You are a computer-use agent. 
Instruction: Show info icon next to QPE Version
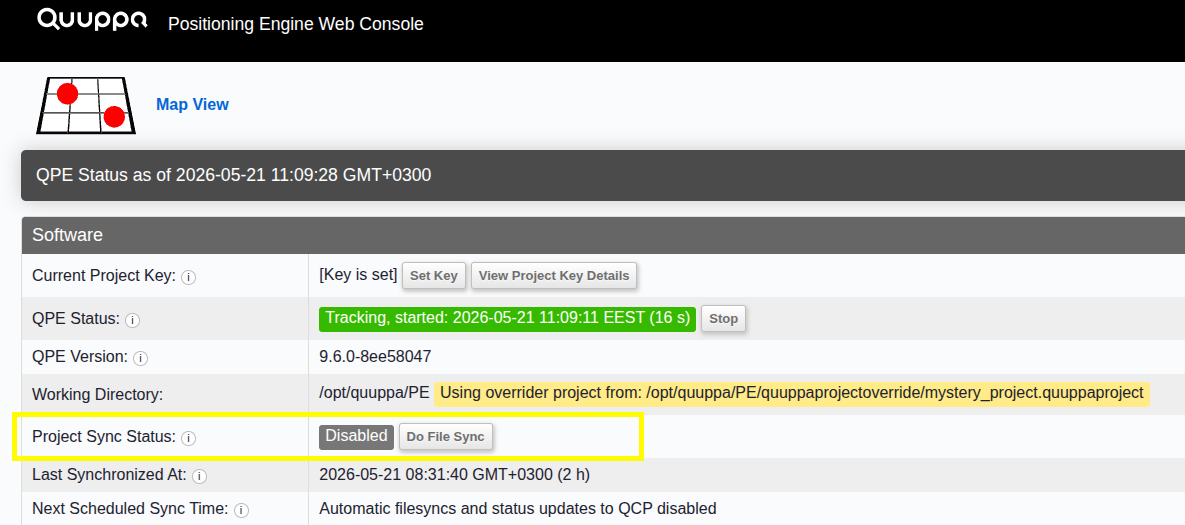click(141, 357)
